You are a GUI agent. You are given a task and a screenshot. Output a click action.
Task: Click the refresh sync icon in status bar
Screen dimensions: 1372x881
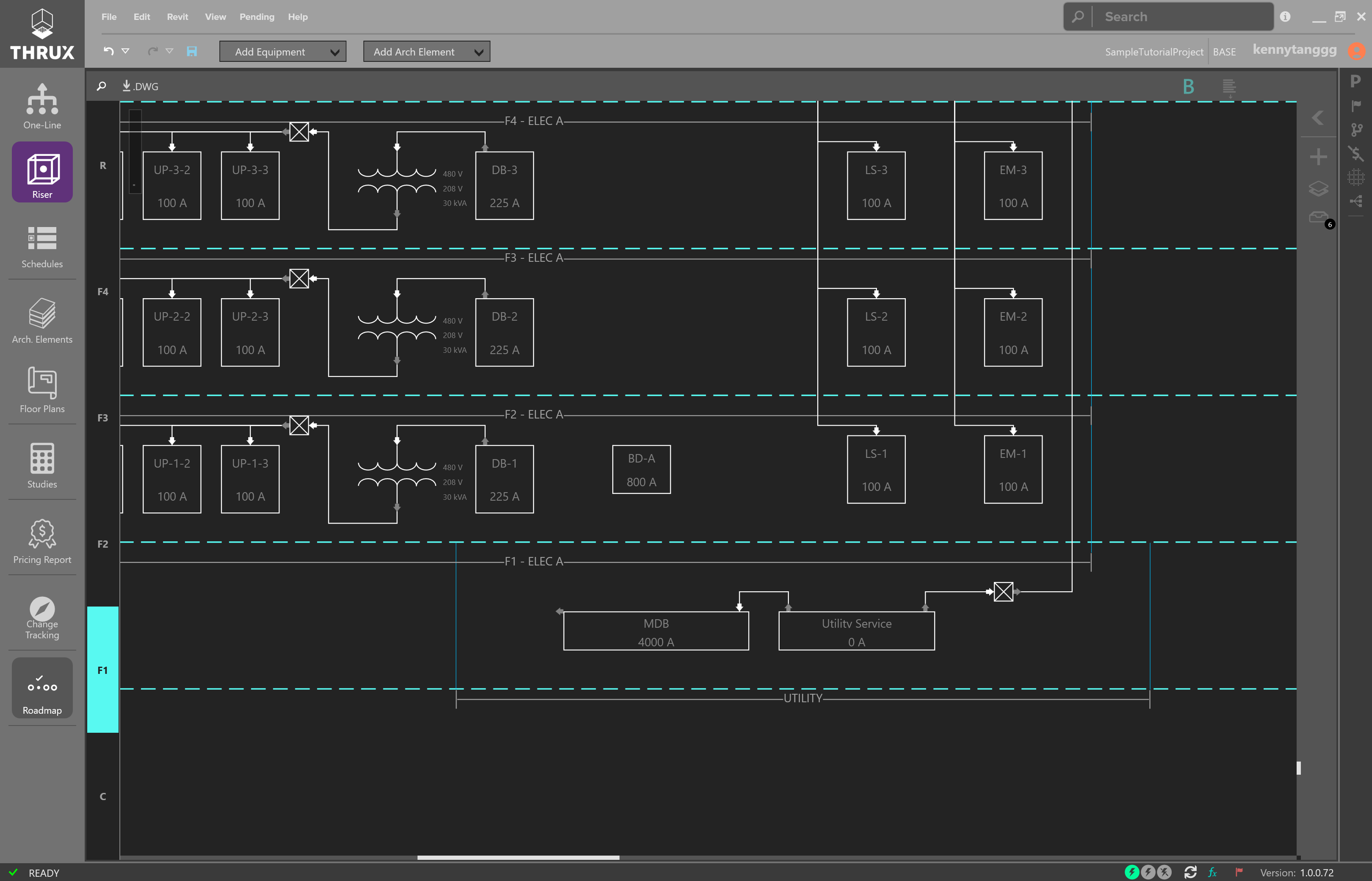point(1190,873)
